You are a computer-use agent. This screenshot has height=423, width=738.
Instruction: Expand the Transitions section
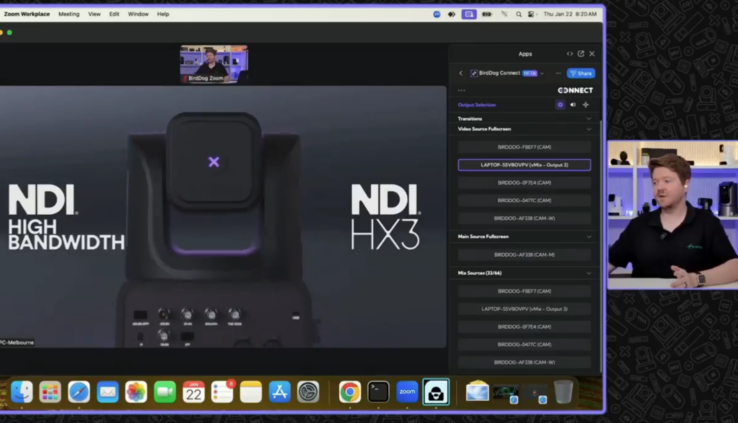click(588, 119)
